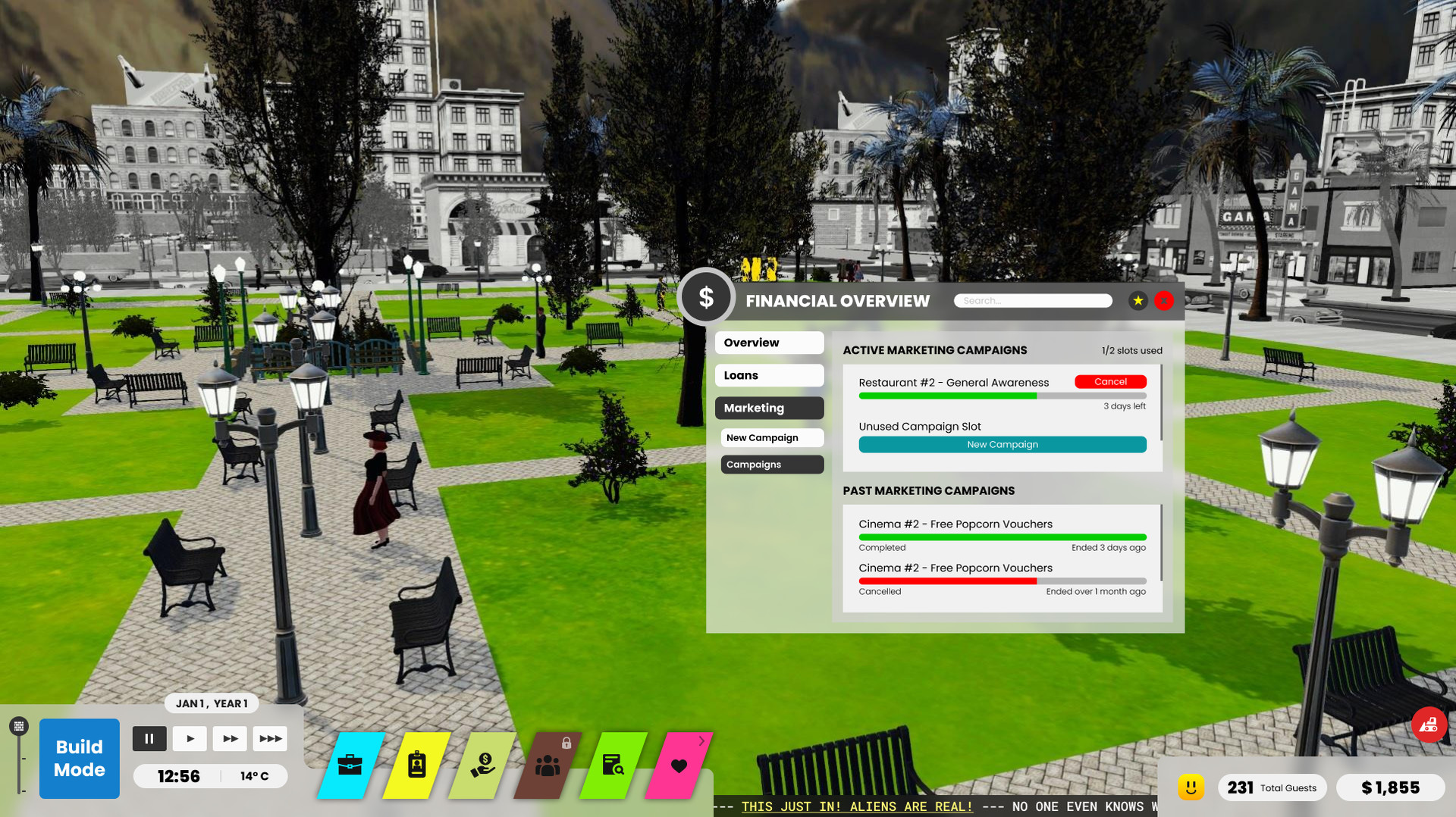Click the Restaurant #2 campaign progress bar

point(1002,396)
